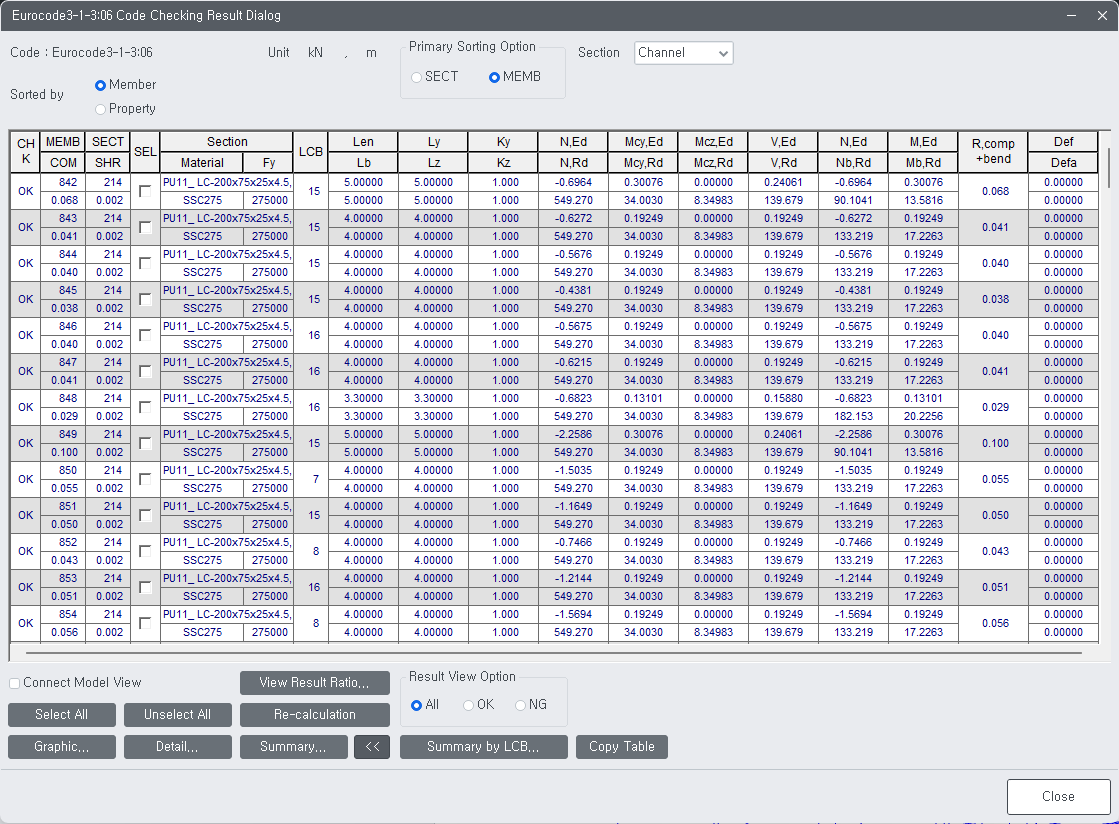Image resolution: width=1119 pixels, height=824 pixels.
Task: Close the code checking dialog
Action: tap(1057, 796)
